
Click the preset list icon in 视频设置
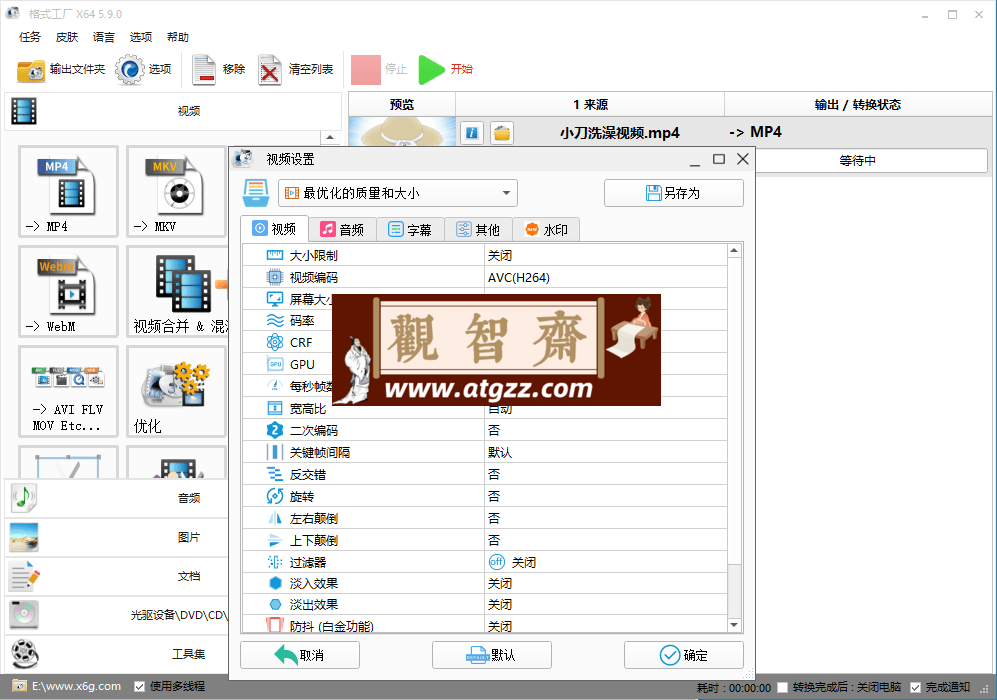click(256, 193)
